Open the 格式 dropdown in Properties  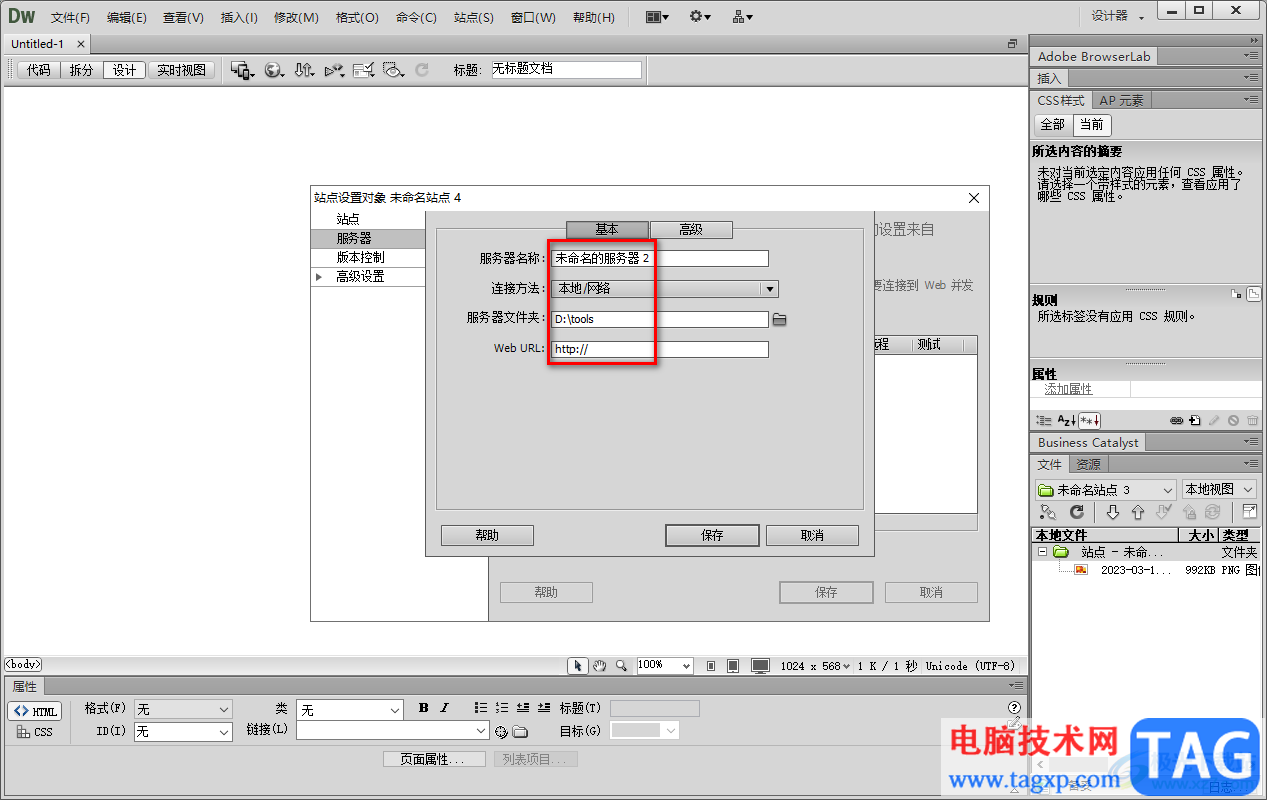(x=183, y=709)
